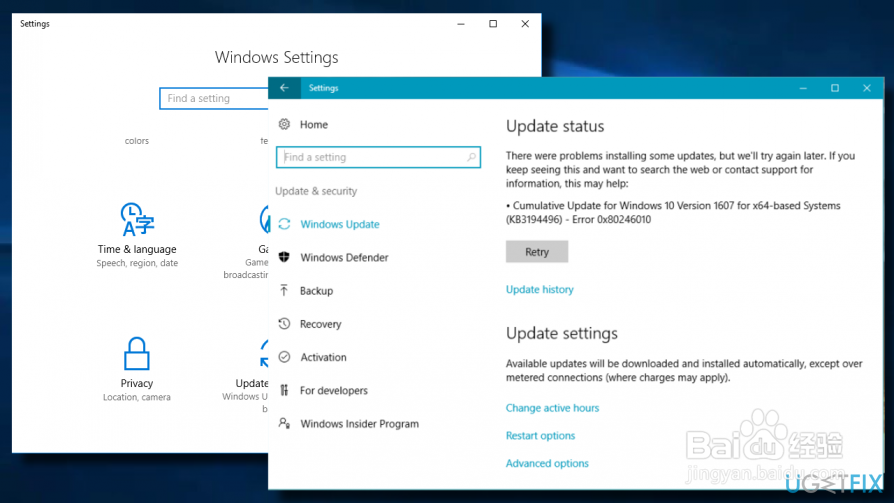
Task: Click the For developers tools icon
Action: point(284,390)
